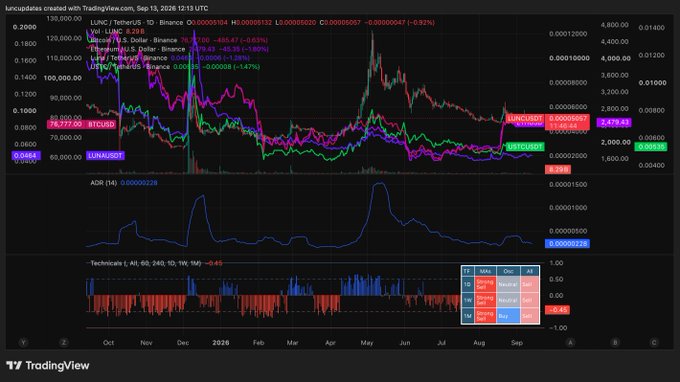Image resolution: width=680 pixels, height=382 pixels.
Task: Click the 0.0464 purple price tag
Action: (26, 155)
